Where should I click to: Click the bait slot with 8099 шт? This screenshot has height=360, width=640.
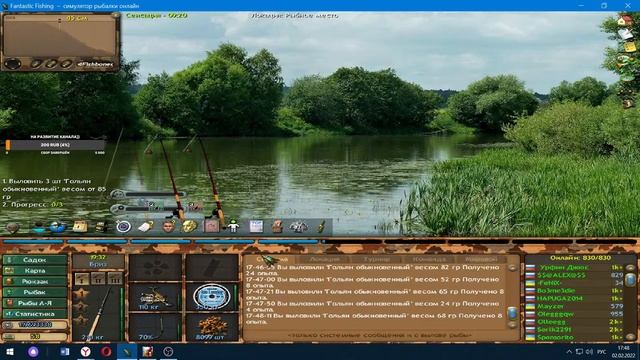point(212,327)
